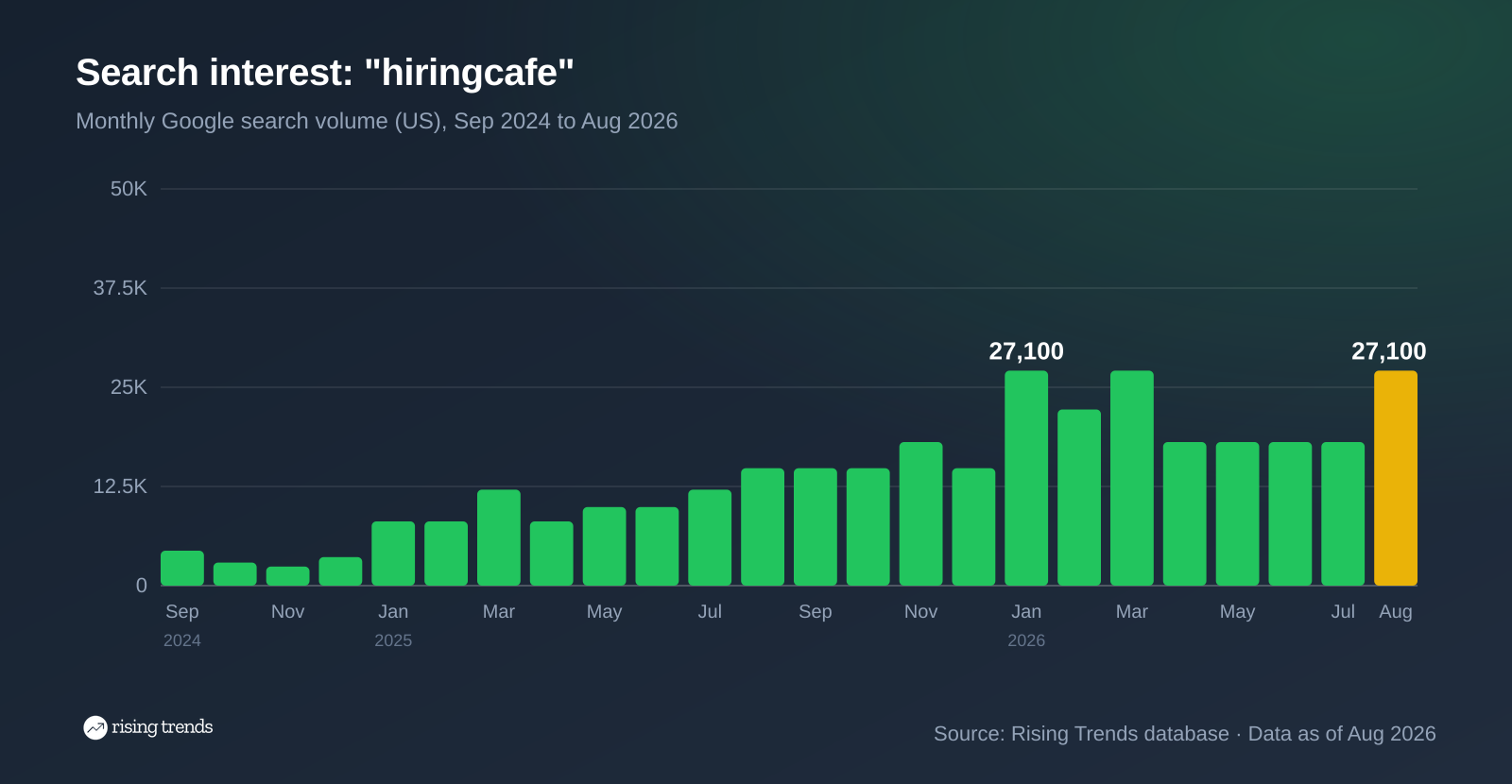
Task: Click the "50K" y-axis label
Action: tap(129, 189)
